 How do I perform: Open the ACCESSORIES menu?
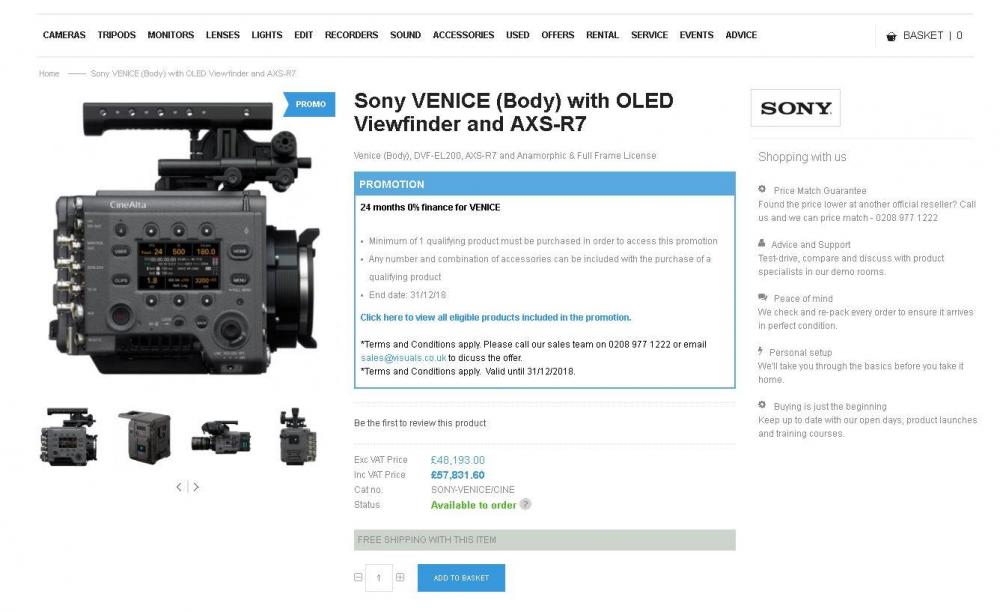click(x=463, y=35)
